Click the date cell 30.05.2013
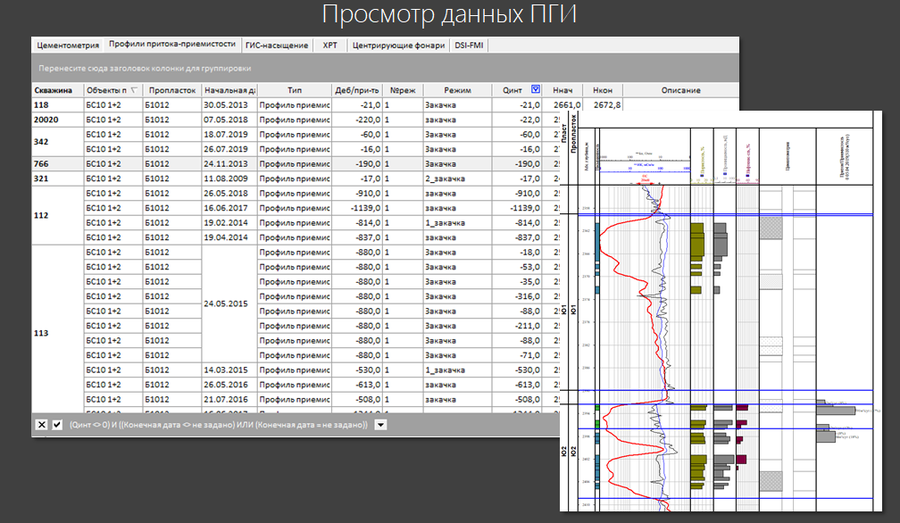The image size is (900, 523). click(x=230, y=105)
